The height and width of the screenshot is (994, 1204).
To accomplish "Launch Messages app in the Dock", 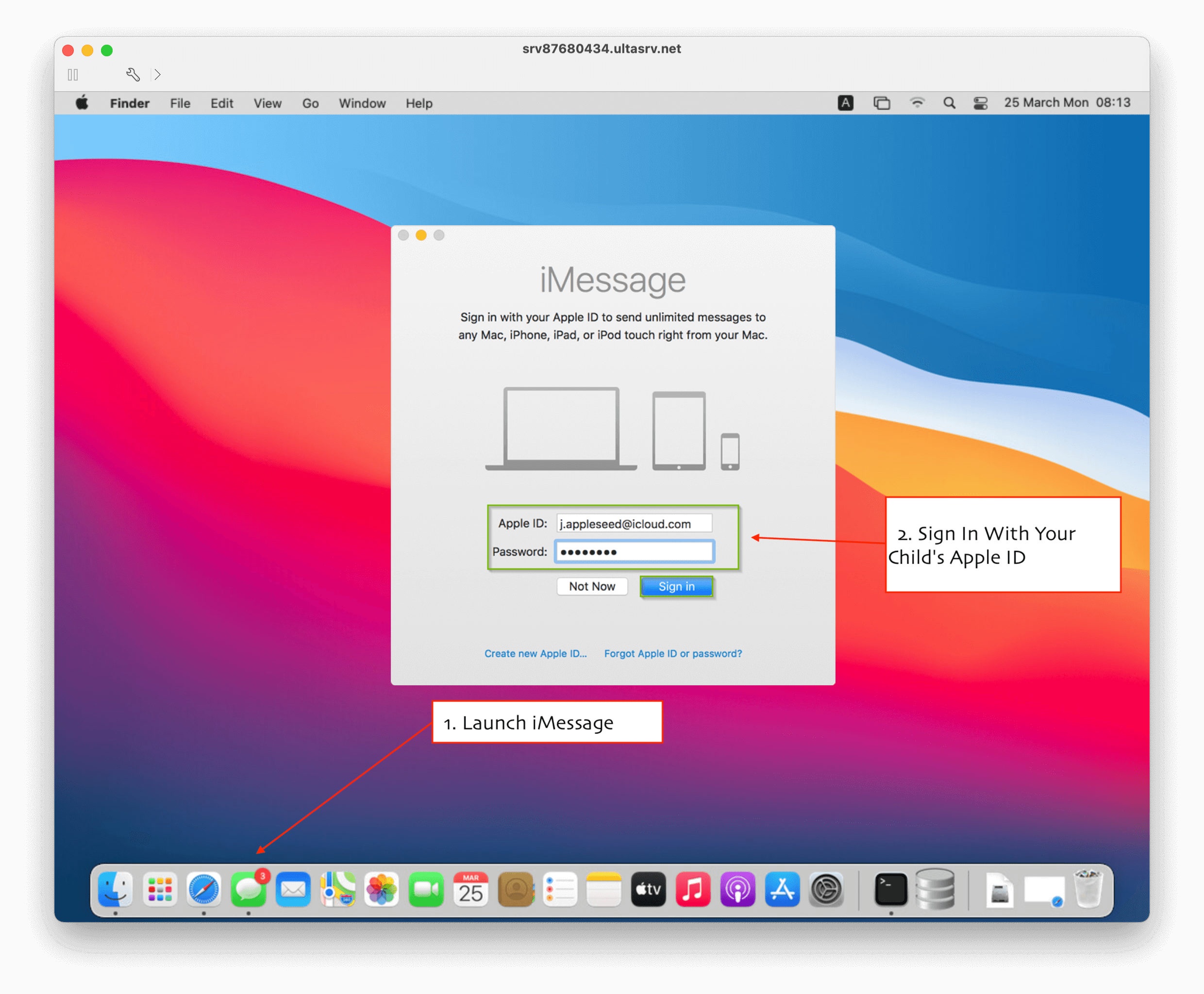I will (249, 889).
